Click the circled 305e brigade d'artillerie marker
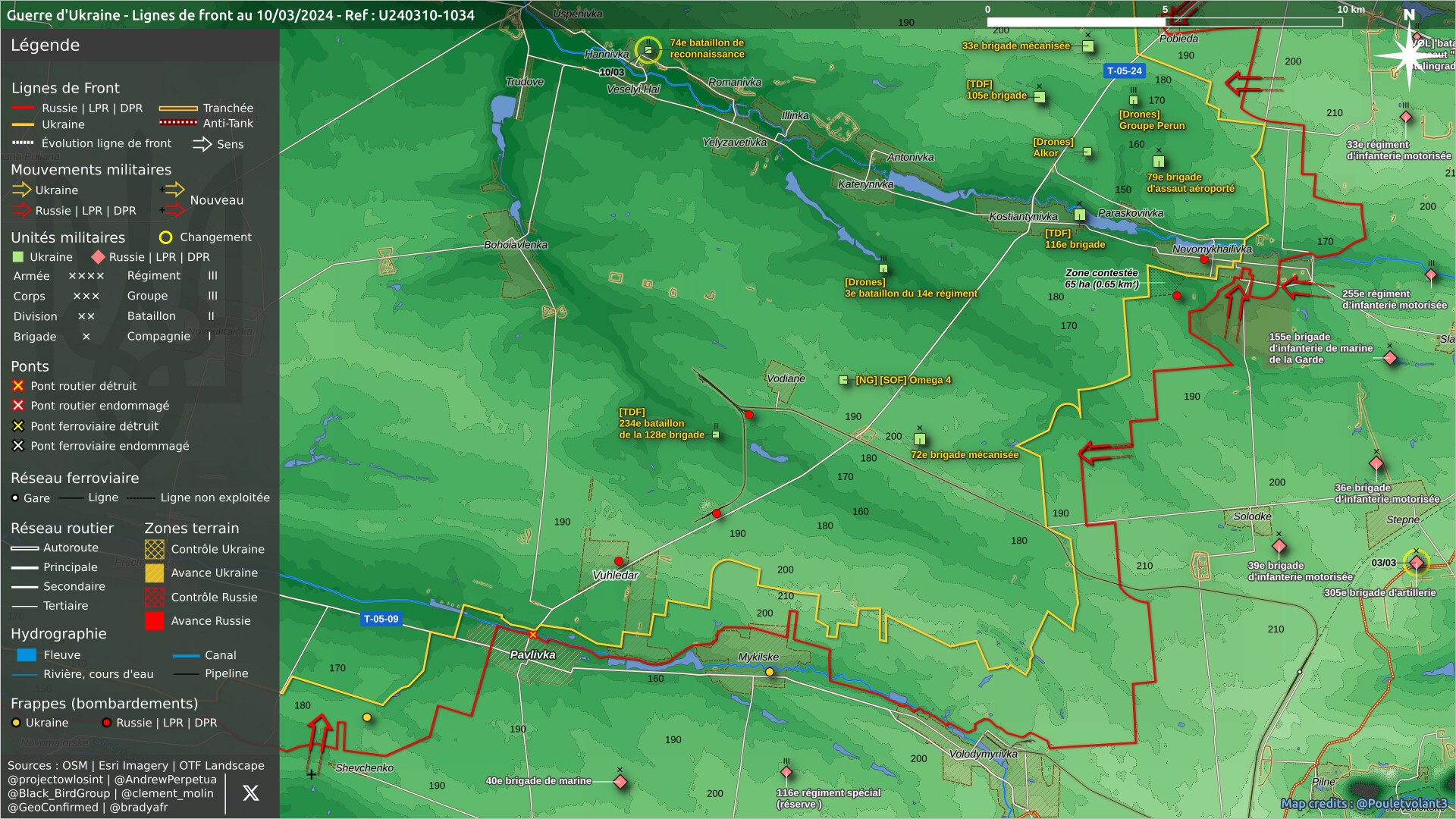1456x819 pixels. point(1416,563)
